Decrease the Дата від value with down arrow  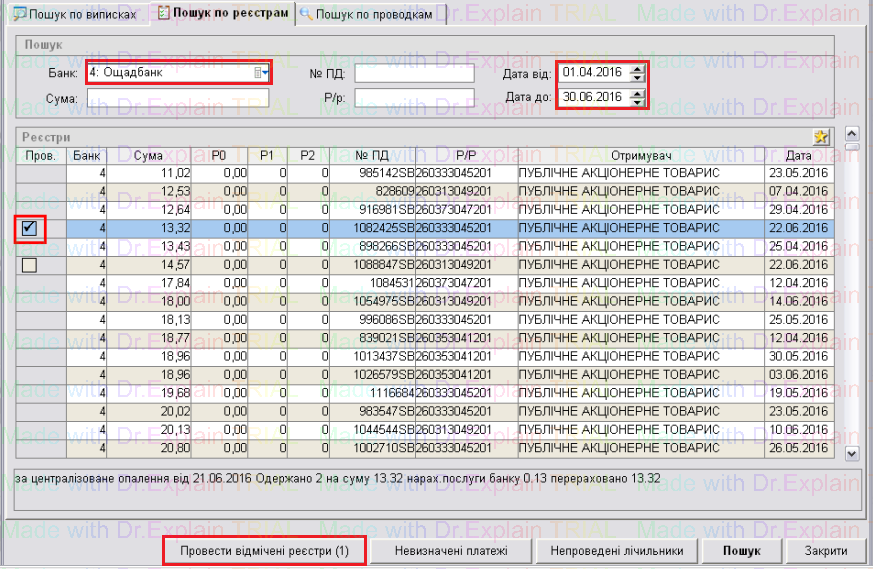pyautogui.click(x=639, y=77)
